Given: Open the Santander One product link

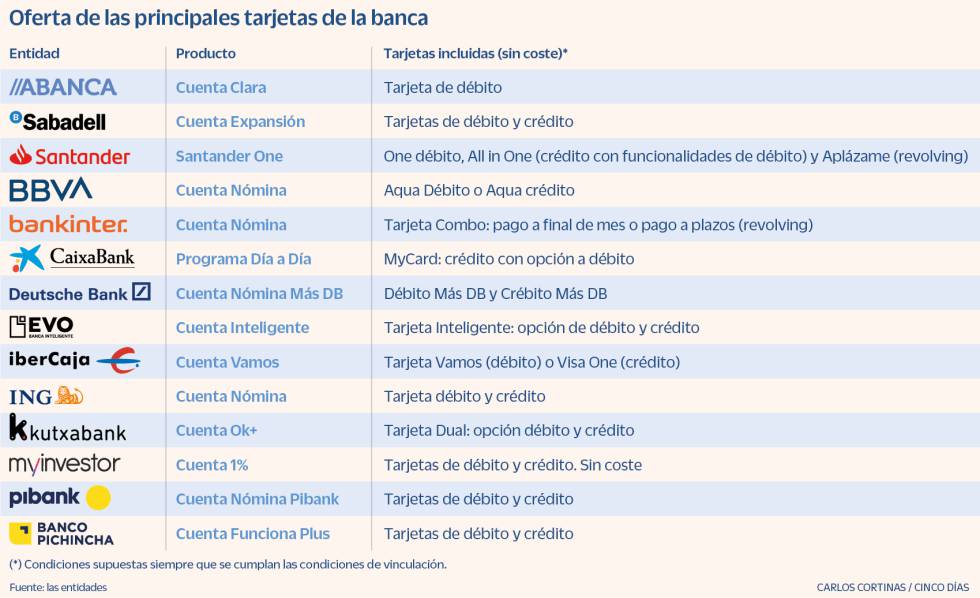Looking at the screenshot, I should [229, 156].
